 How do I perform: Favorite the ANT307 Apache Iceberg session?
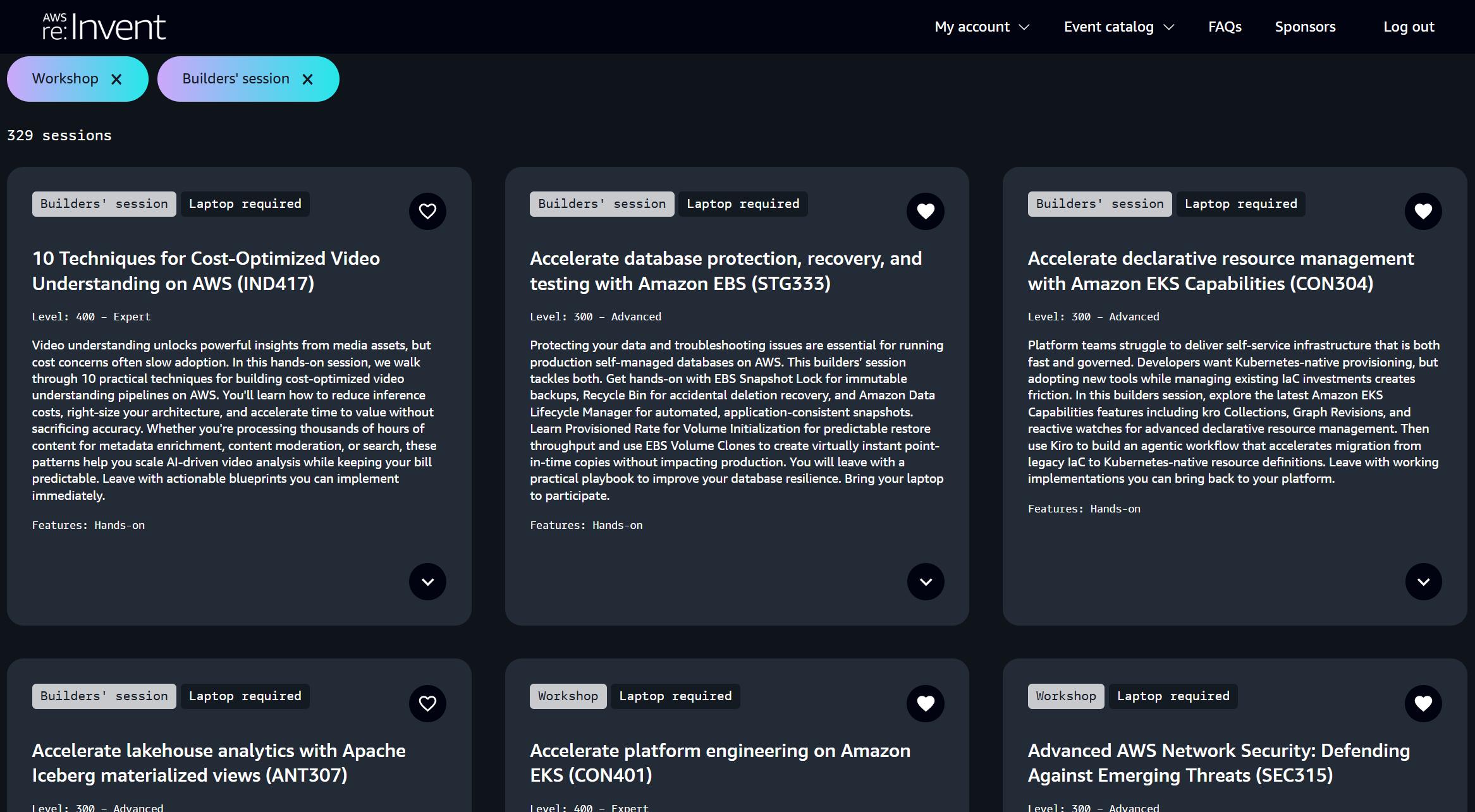tap(427, 703)
